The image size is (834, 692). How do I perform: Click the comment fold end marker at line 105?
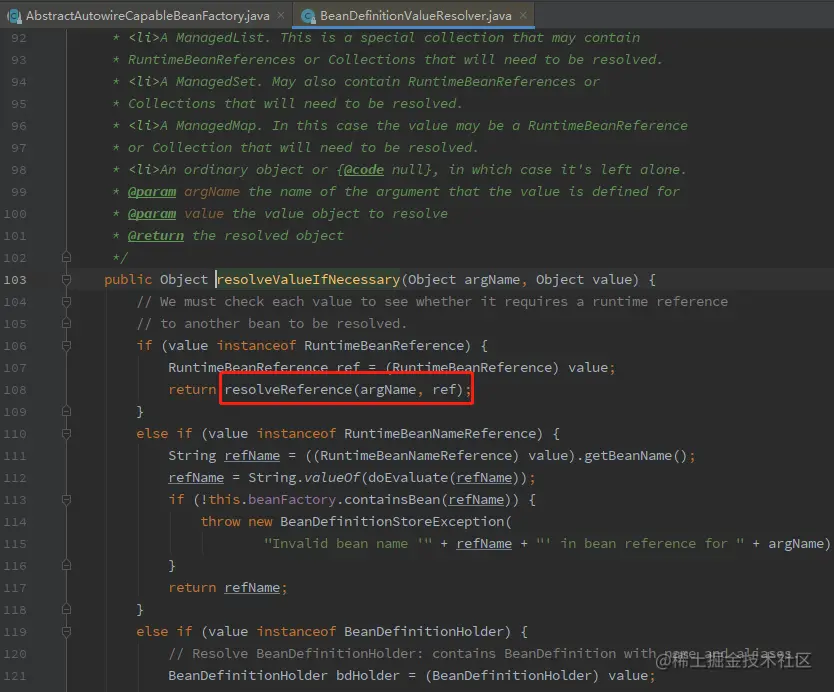tap(66, 323)
